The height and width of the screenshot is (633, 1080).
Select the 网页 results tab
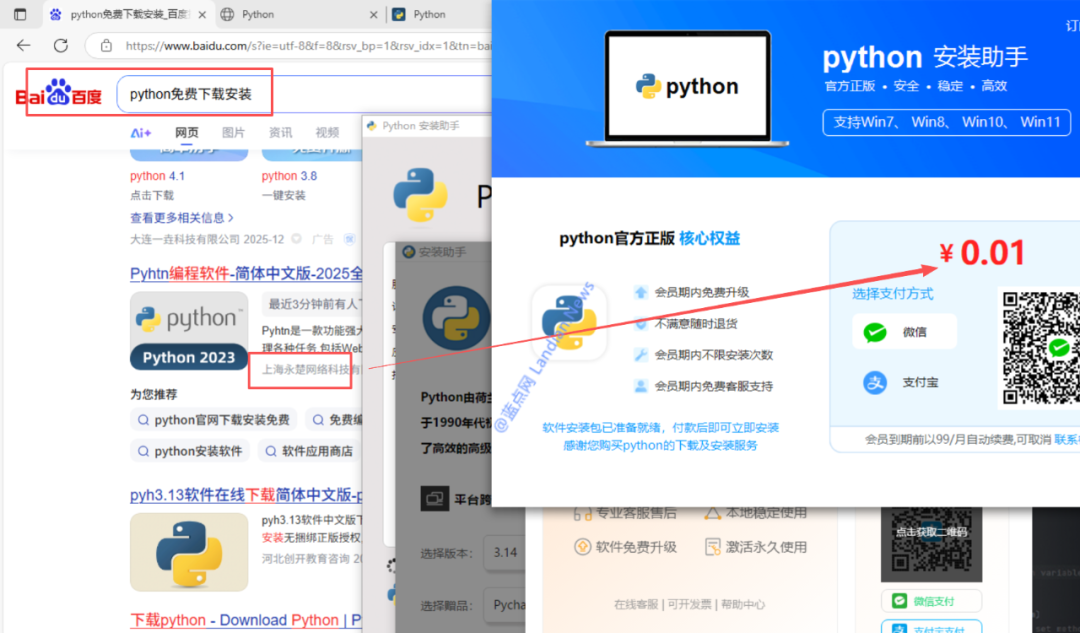point(187,132)
